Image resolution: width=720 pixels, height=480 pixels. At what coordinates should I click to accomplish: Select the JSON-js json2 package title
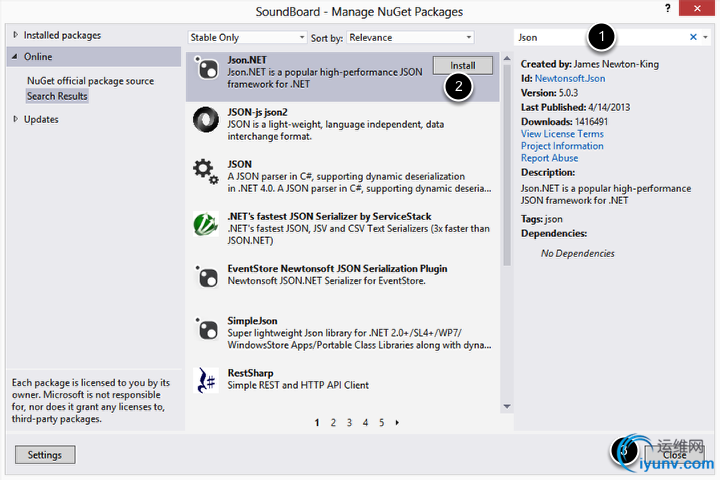(x=258, y=112)
